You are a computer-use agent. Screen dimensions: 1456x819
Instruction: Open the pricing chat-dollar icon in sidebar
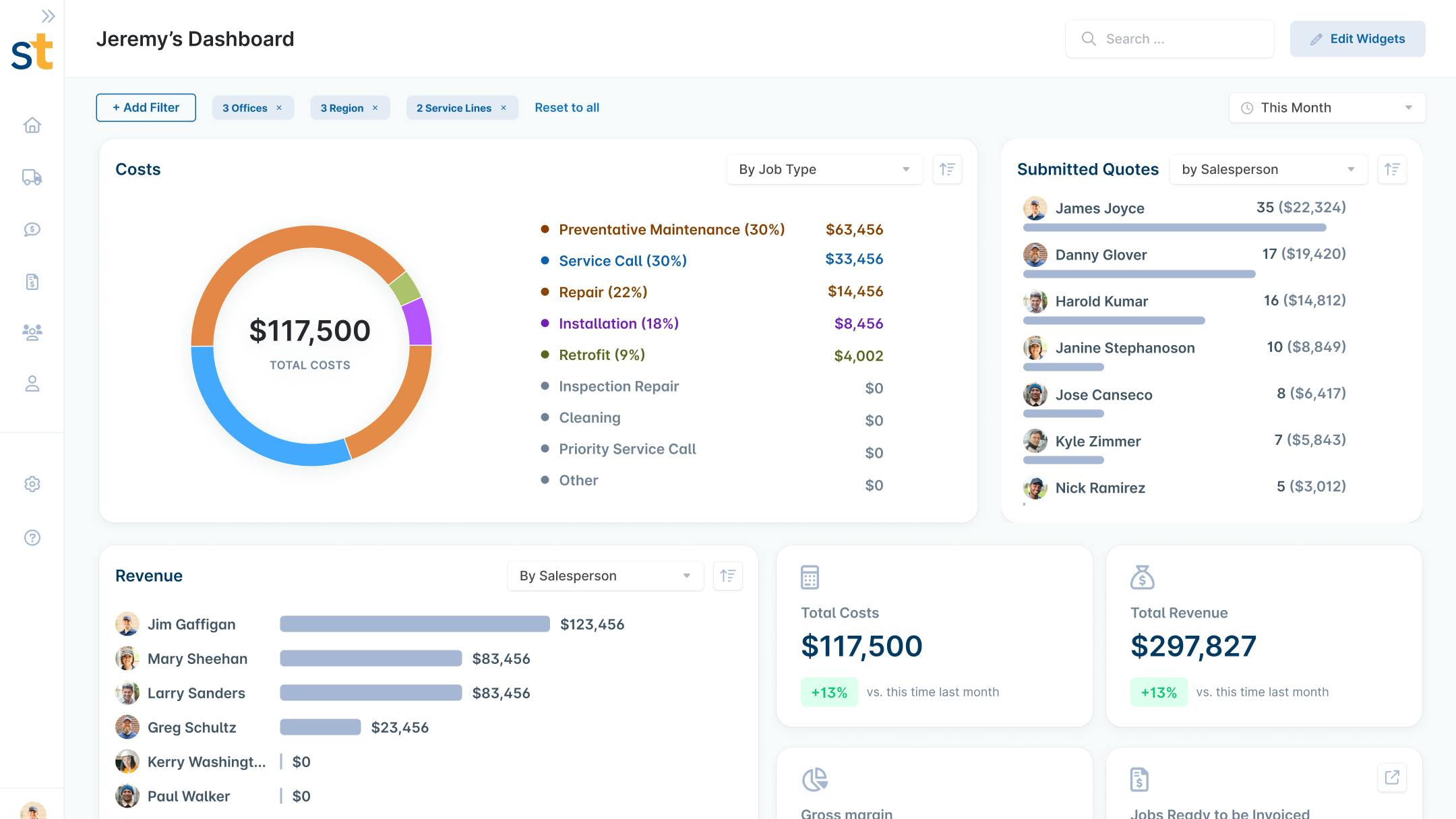click(32, 229)
